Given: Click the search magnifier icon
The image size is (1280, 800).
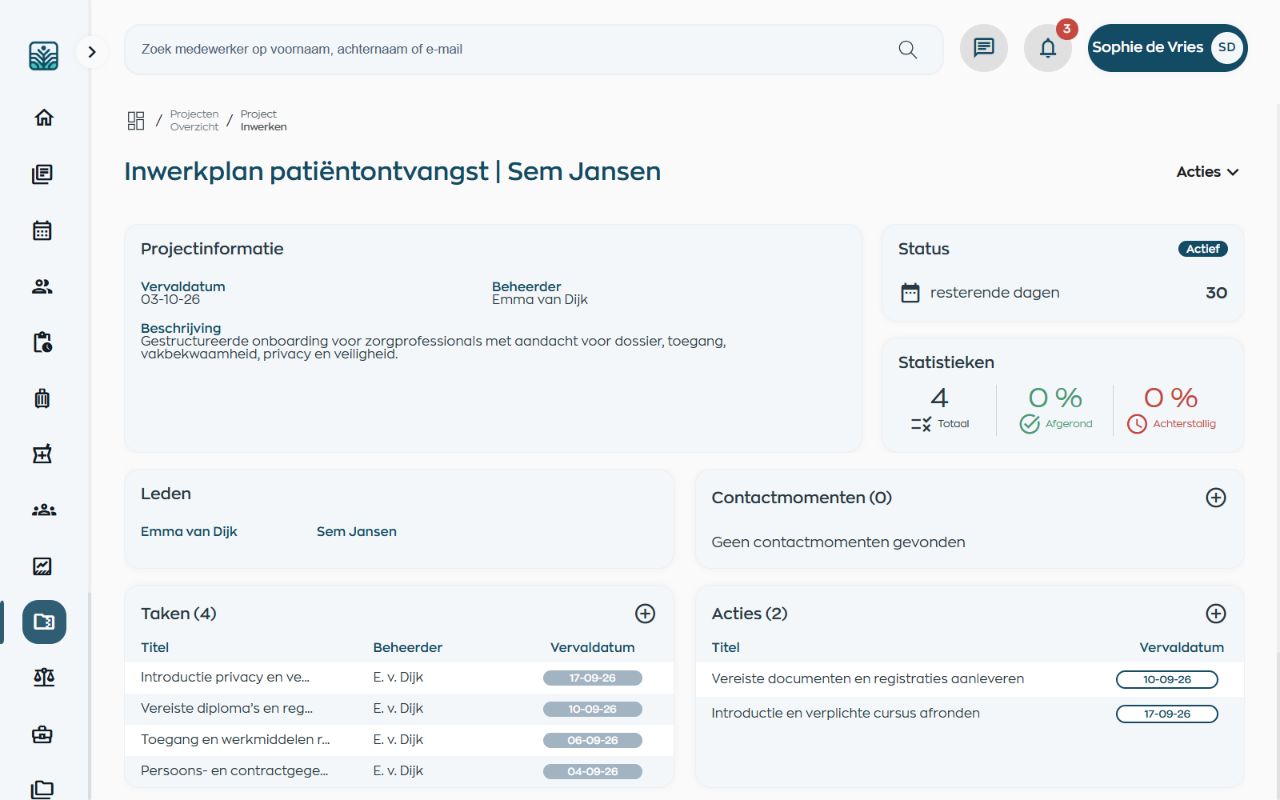Looking at the screenshot, I should click(x=908, y=50).
